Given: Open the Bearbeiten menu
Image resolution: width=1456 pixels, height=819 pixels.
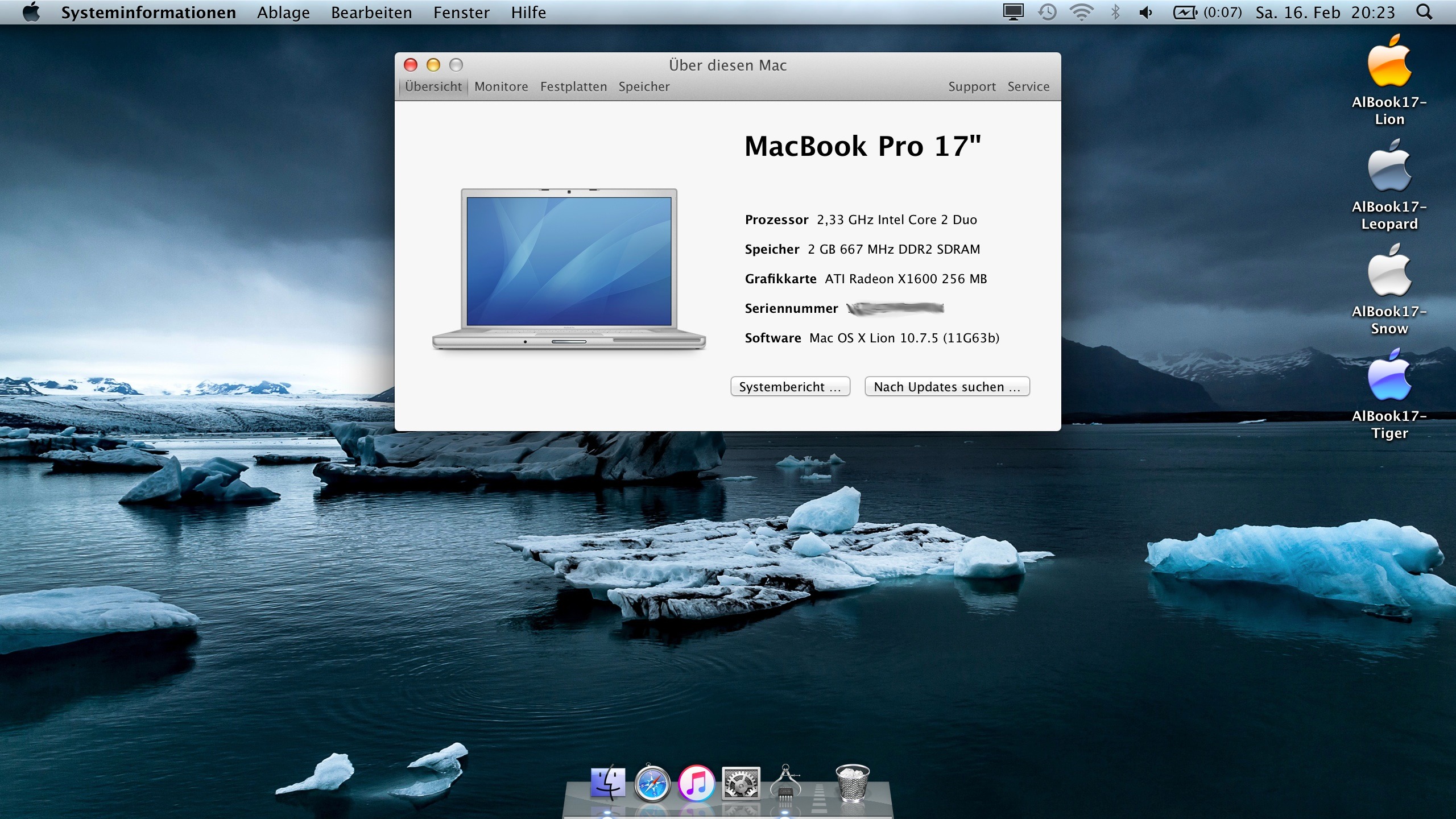Looking at the screenshot, I should click(x=371, y=13).
